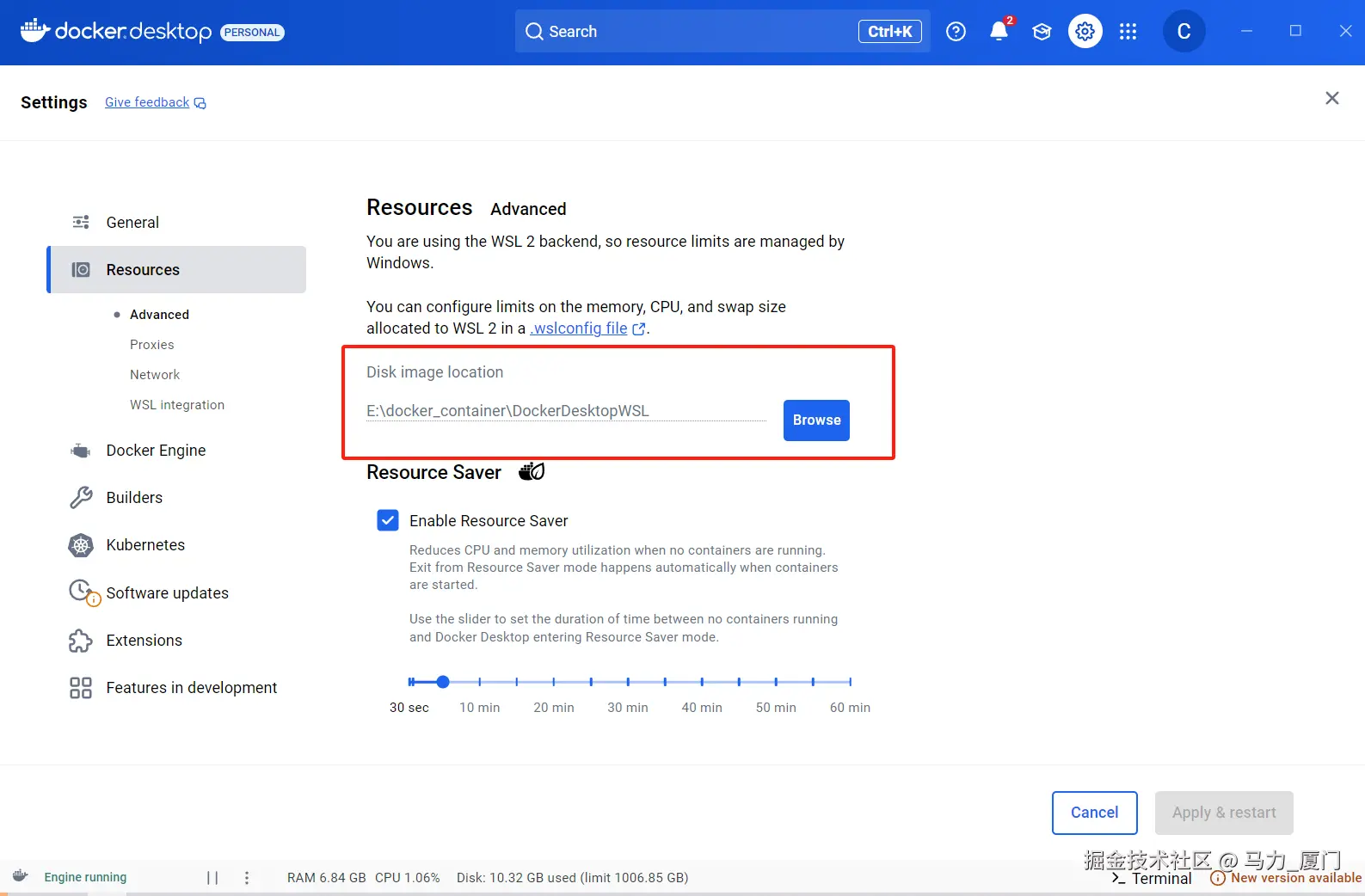Click the Builders wrench icon
Viewport: 1365px width, 896px height.
click(x=81, y=498)
